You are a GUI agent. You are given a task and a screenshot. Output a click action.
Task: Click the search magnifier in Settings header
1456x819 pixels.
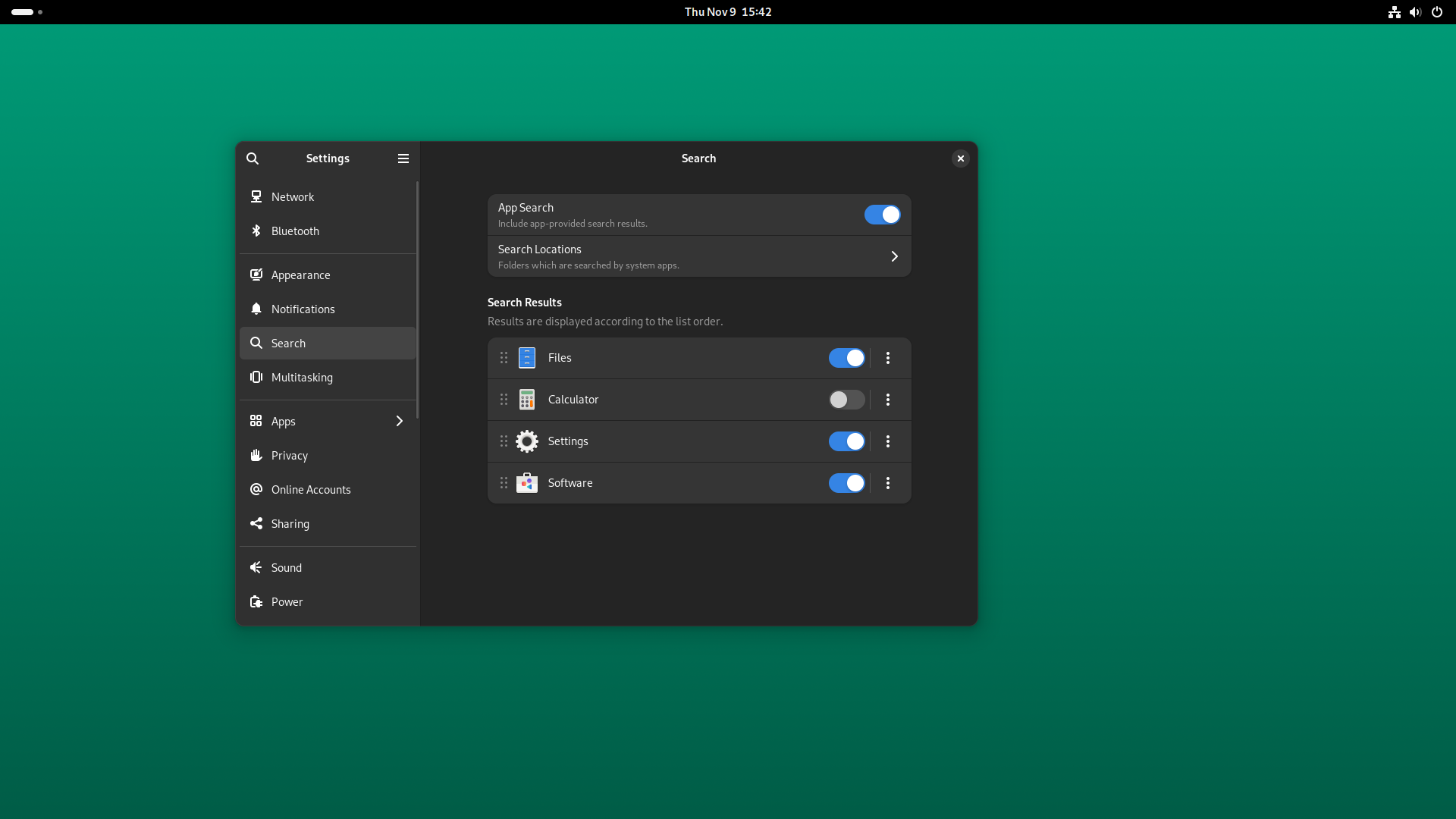(253, 158)
